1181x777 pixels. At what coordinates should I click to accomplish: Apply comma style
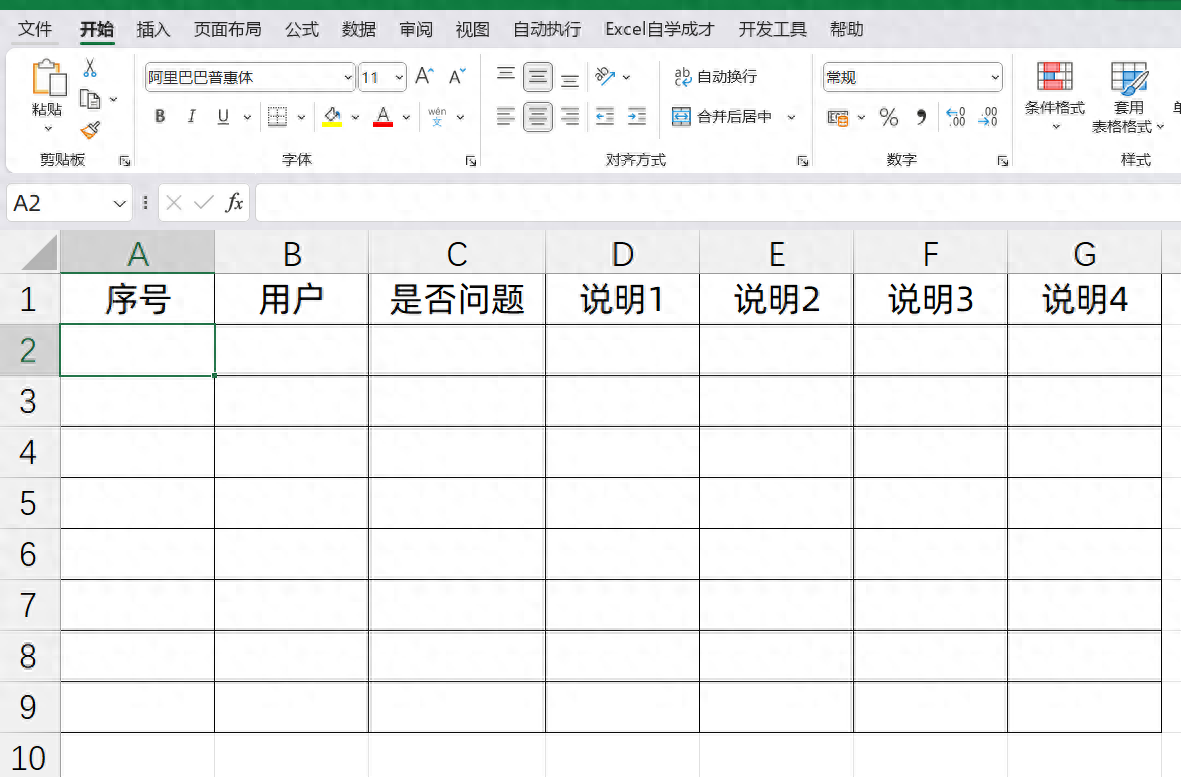(x=921, y=117)
